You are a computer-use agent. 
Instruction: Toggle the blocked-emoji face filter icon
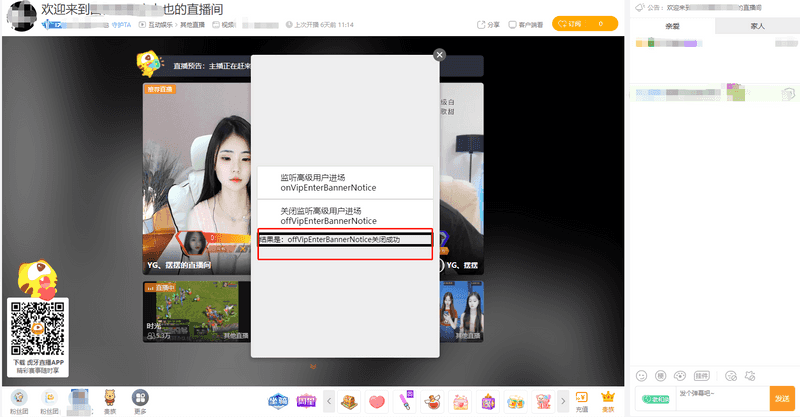731,376
